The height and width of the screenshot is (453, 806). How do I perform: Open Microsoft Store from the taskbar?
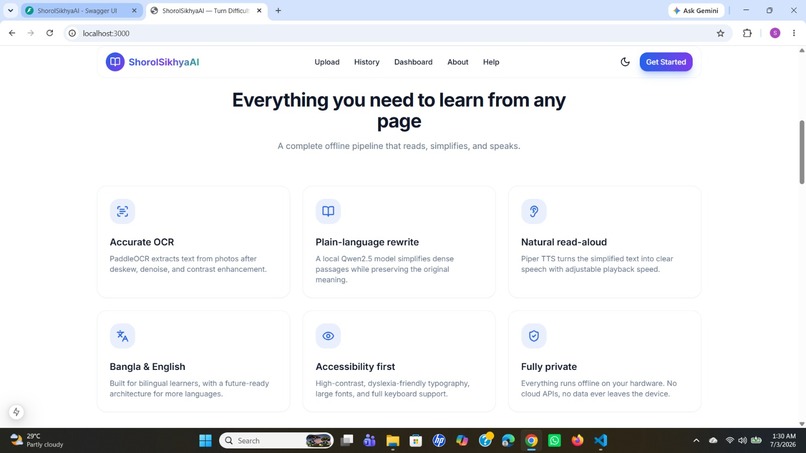coord(416,441)
